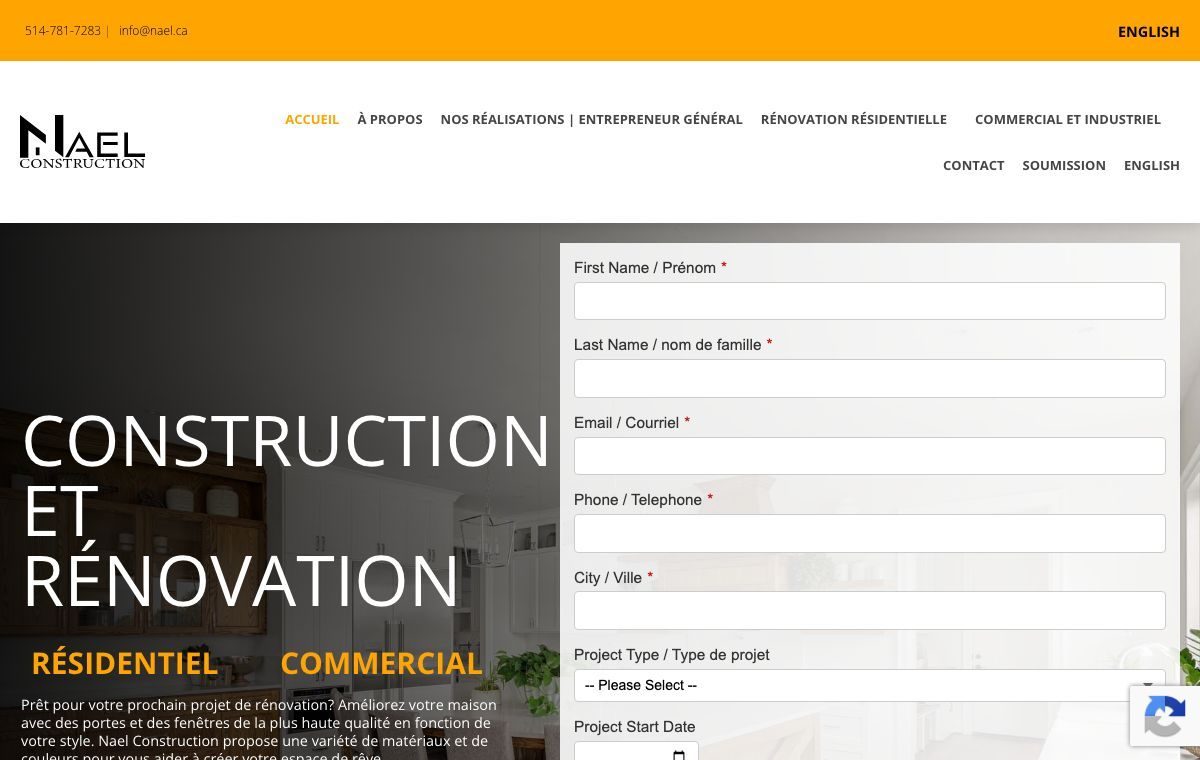Go to the Contact page

pyautogui.click(x=973, y=165)
